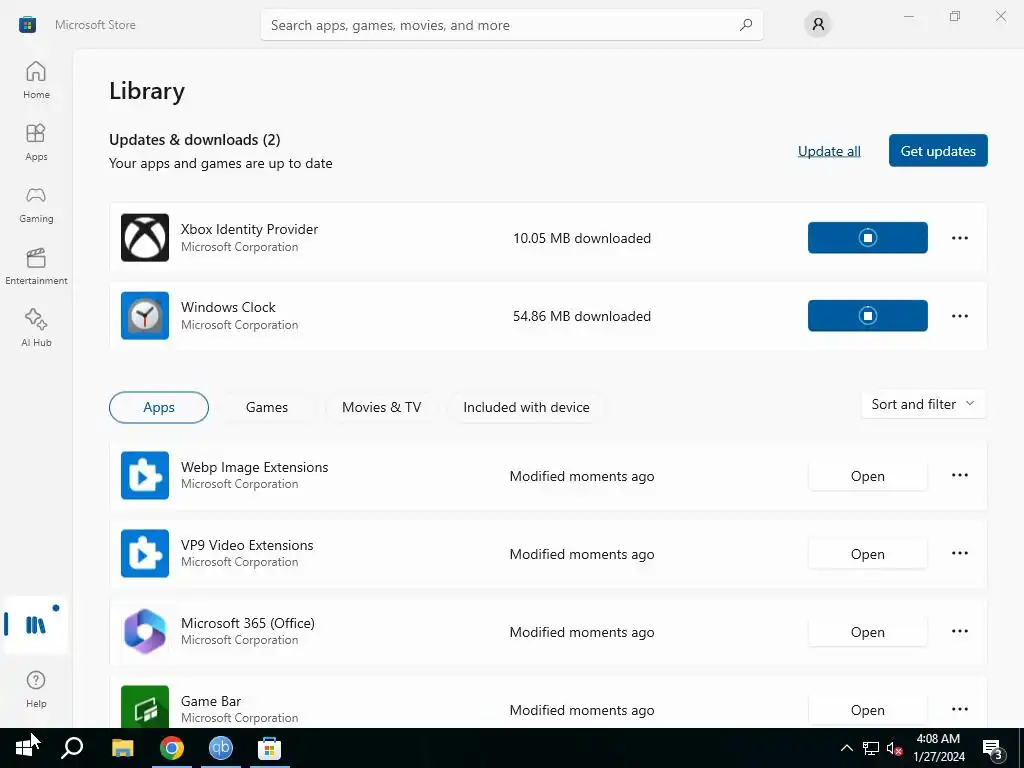
Task: Open VP9 Video Extensions
Action: click(x=867, y=554)
